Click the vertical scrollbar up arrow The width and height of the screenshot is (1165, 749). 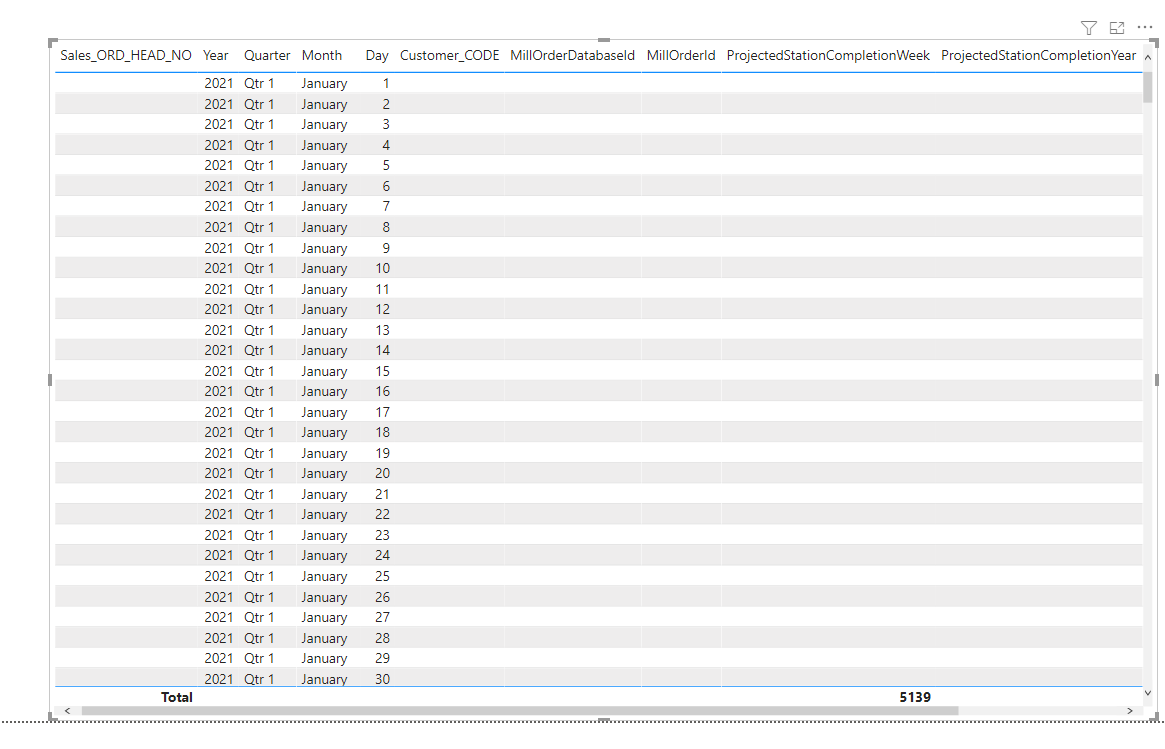pos(1148,57)
